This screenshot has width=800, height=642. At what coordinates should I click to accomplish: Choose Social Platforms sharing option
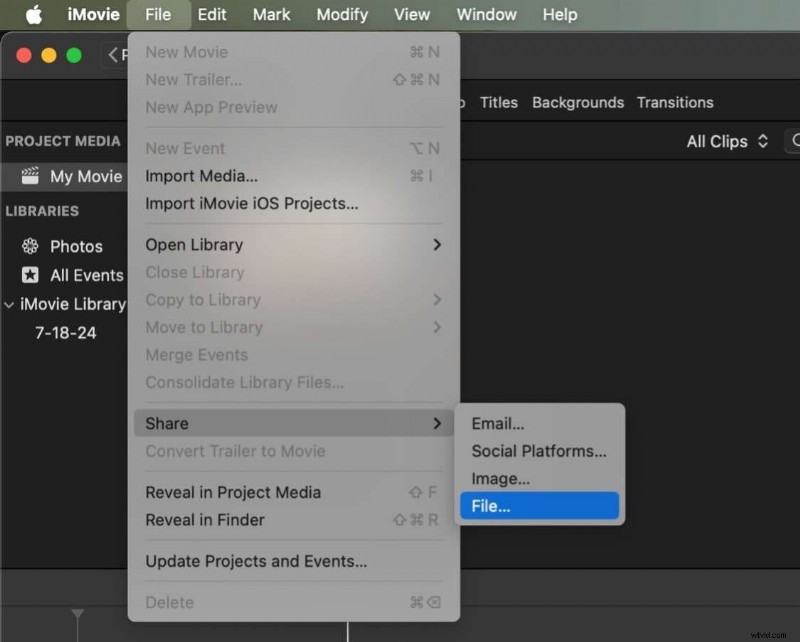(540, 451)
